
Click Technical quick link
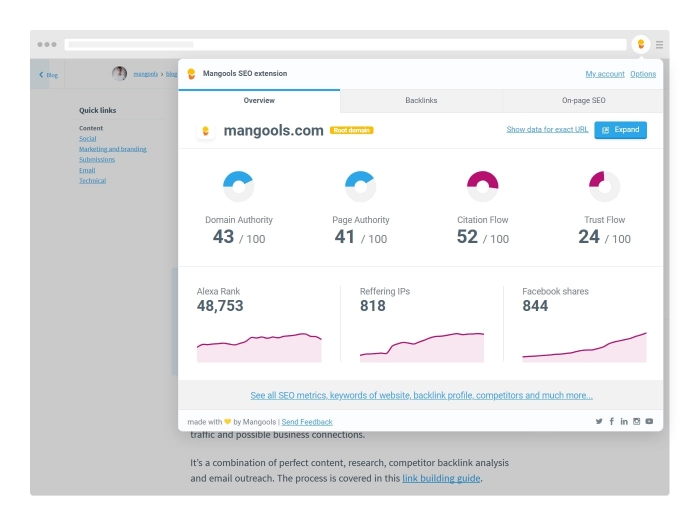pos(92,180)
